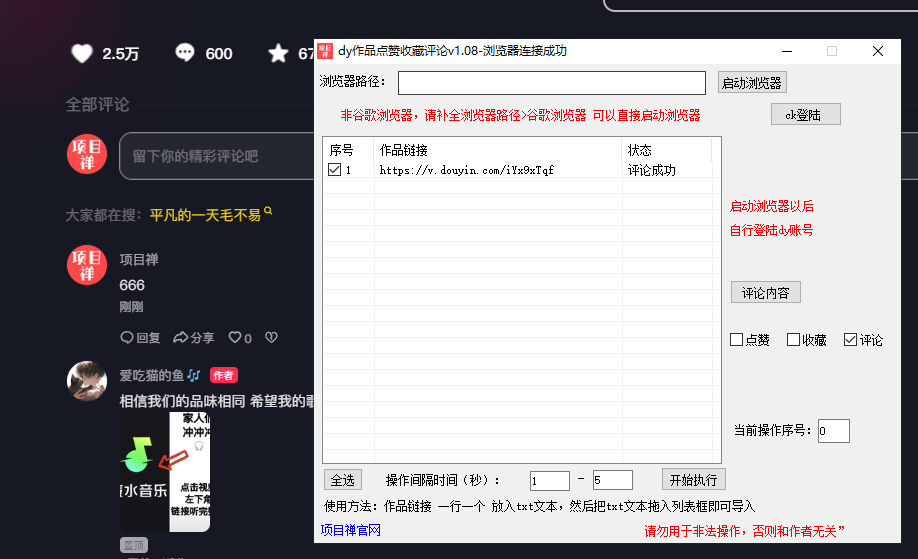918x559 pixels.
Task: Click the star favorite icon
Action: [x=278, y=54]
